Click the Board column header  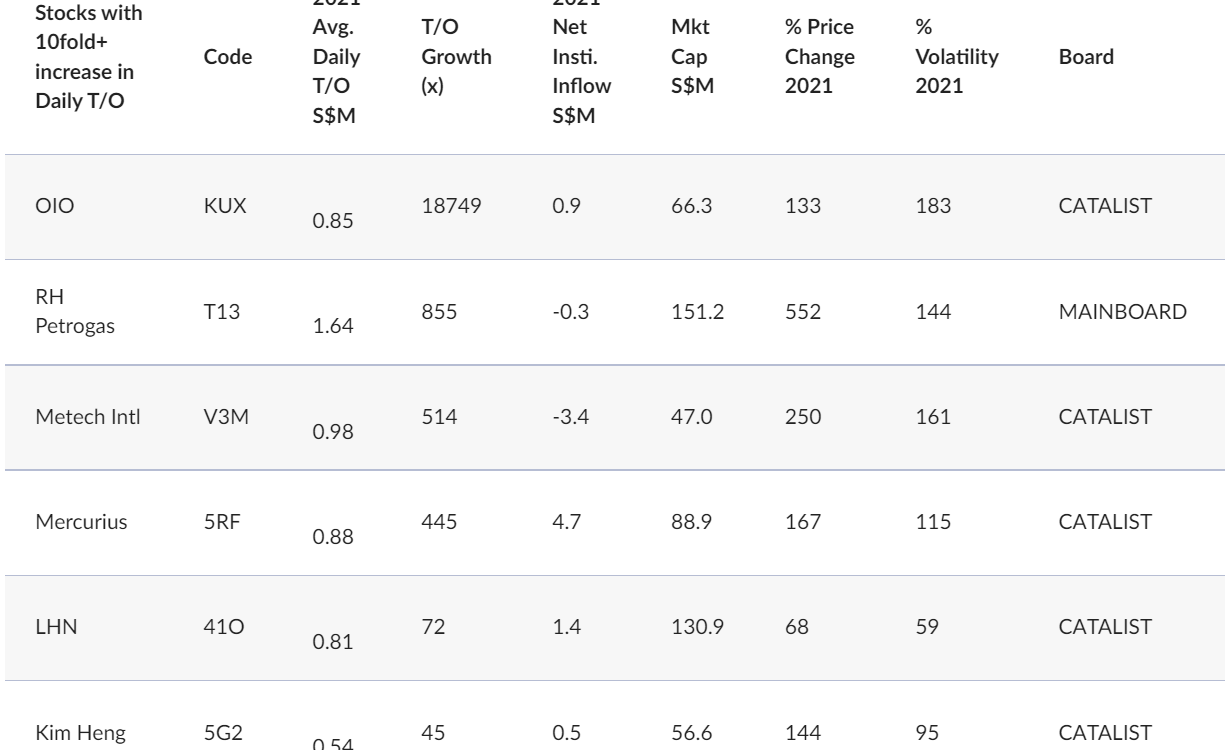(x=1086, y=57)
